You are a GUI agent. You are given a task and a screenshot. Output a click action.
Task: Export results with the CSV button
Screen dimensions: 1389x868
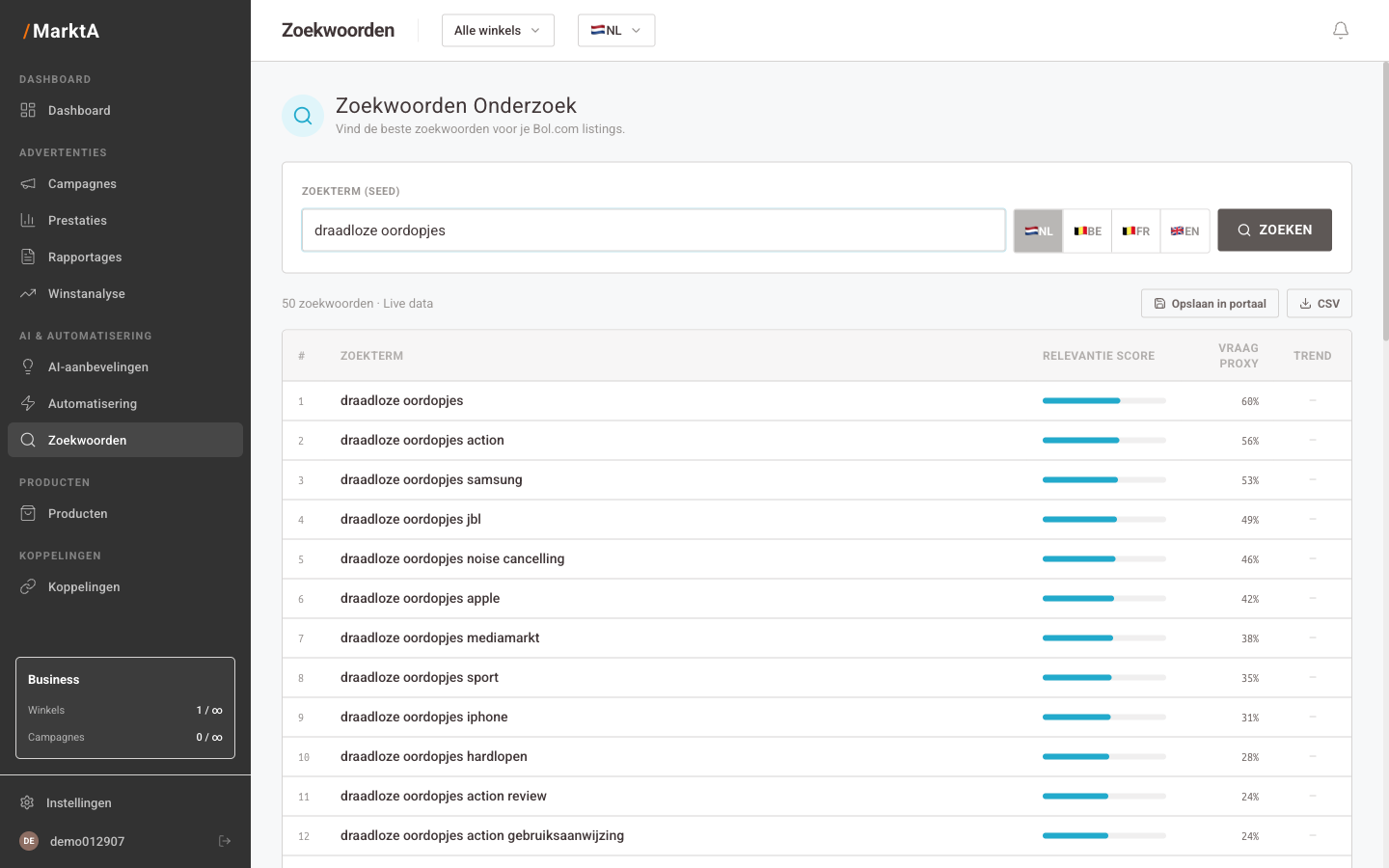[1319, 303]
